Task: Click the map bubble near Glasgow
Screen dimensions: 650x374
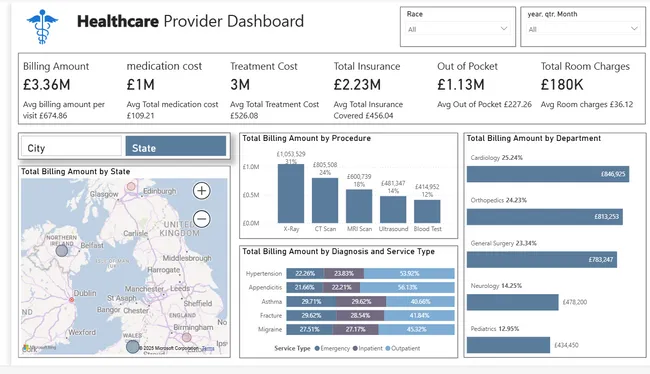Action: click(131, 186)
